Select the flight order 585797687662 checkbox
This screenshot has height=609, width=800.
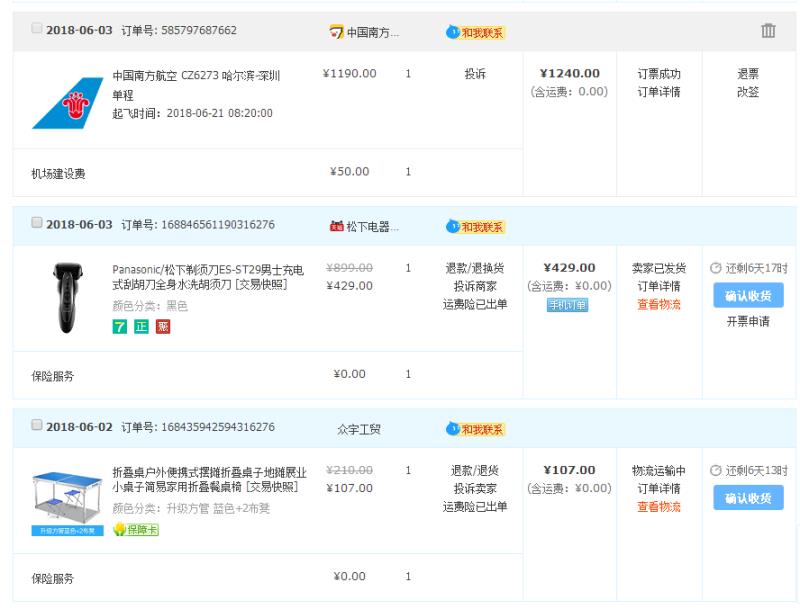[37, 28]
